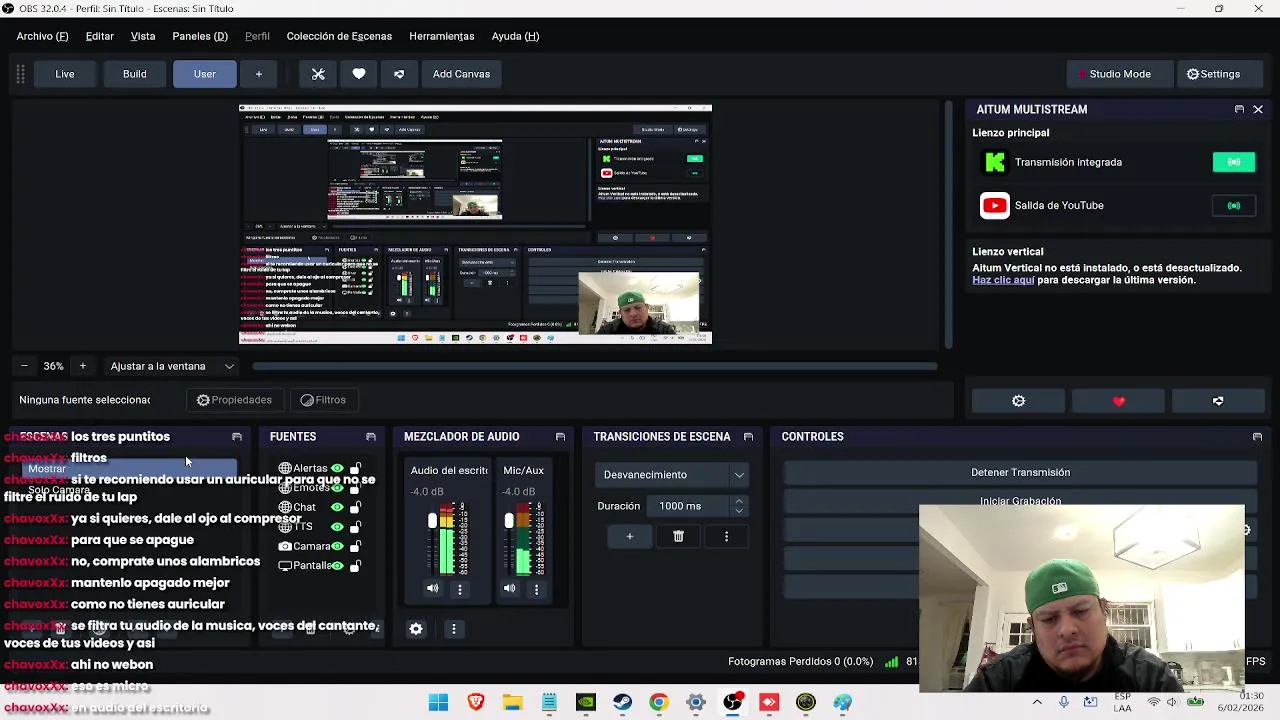Open File Explorer from the taskbar

[x=513, y=702]
